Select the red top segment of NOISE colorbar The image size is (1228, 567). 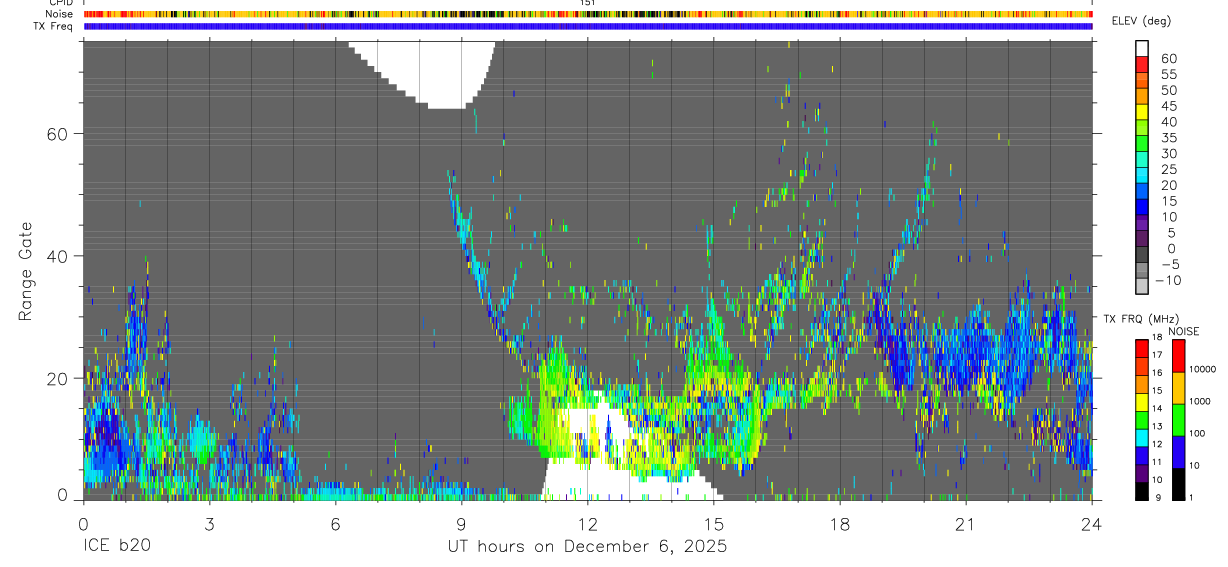(x=1178, y=356)
